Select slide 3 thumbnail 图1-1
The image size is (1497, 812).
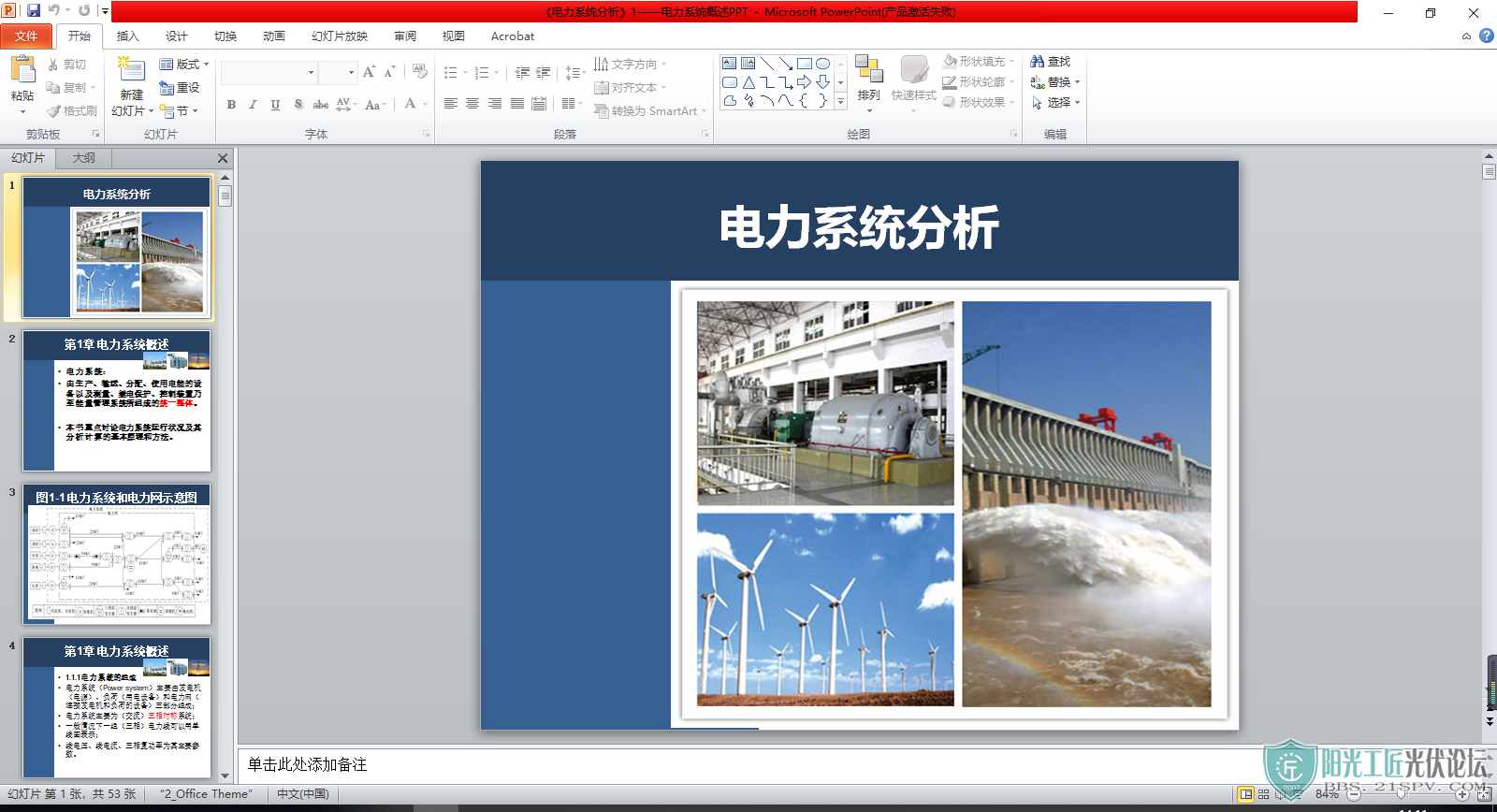pos(117,554)
